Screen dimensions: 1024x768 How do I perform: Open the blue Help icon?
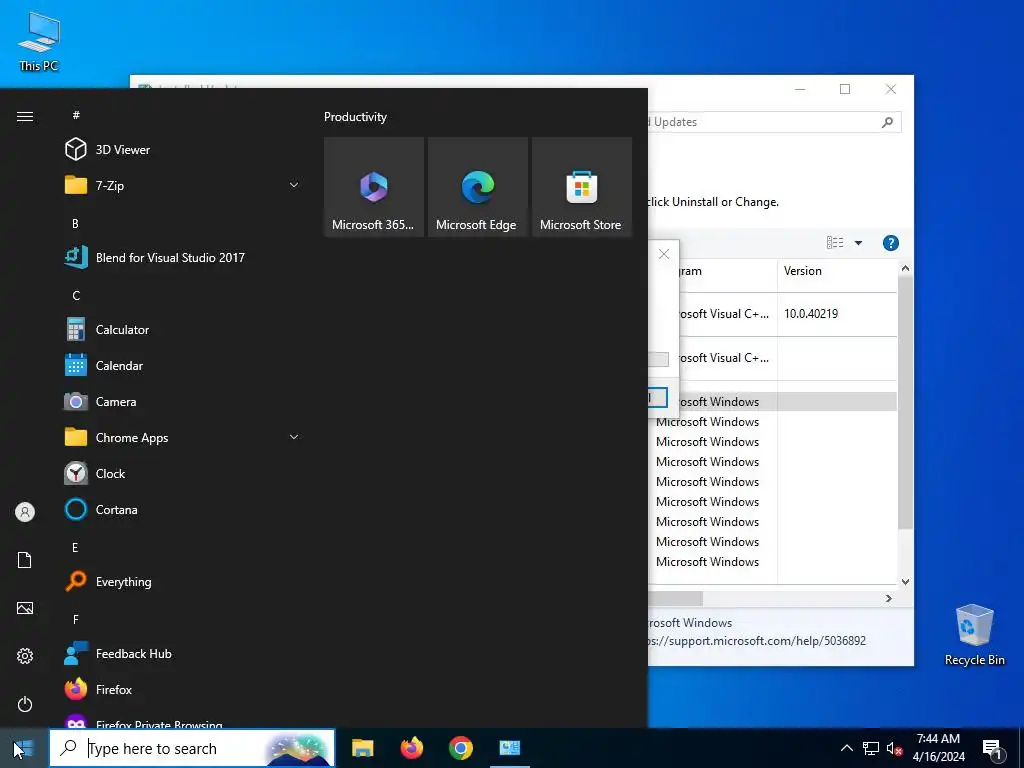point(891,243)
